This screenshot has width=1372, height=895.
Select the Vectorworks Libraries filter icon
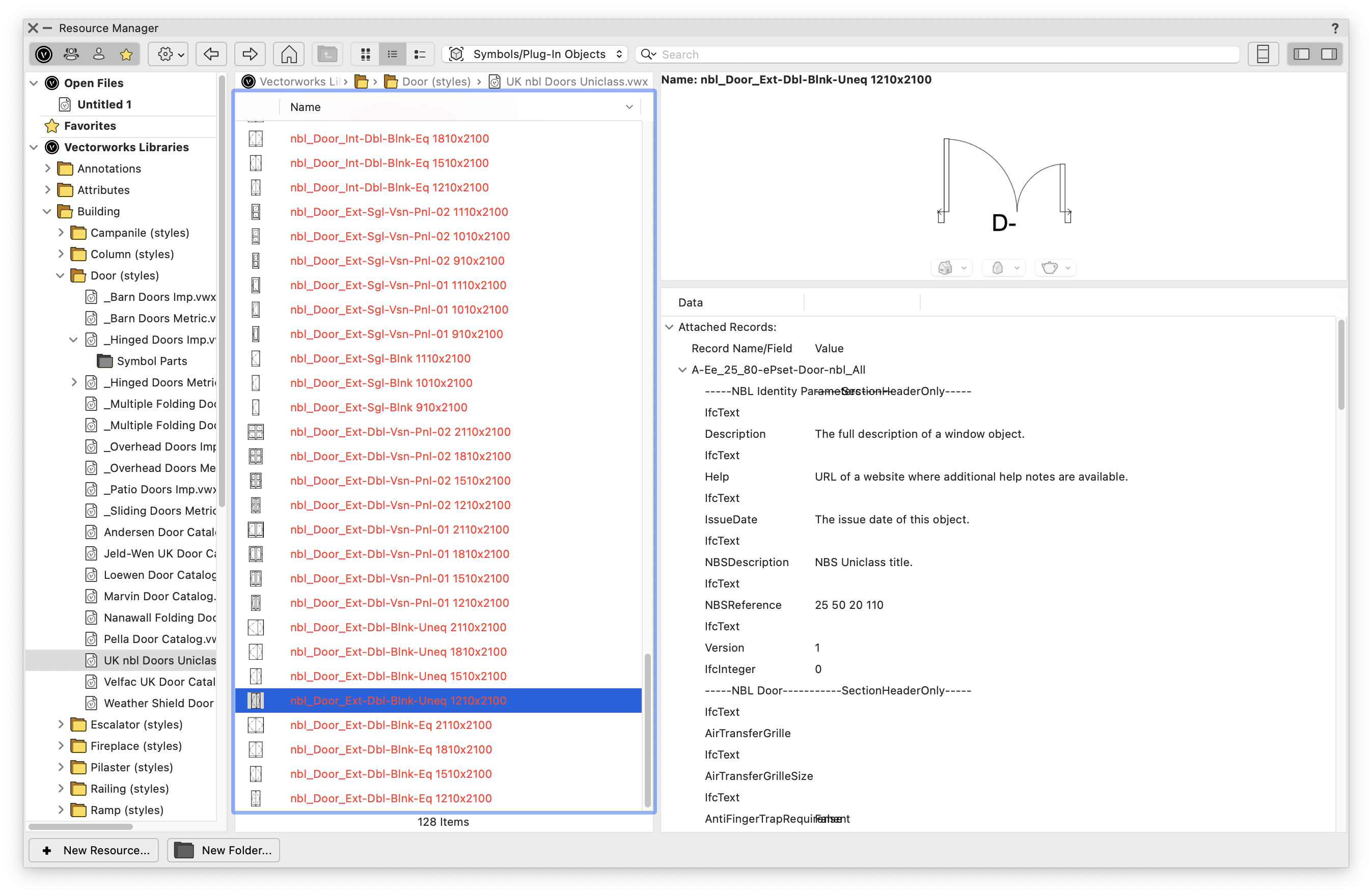pos(44,53)
